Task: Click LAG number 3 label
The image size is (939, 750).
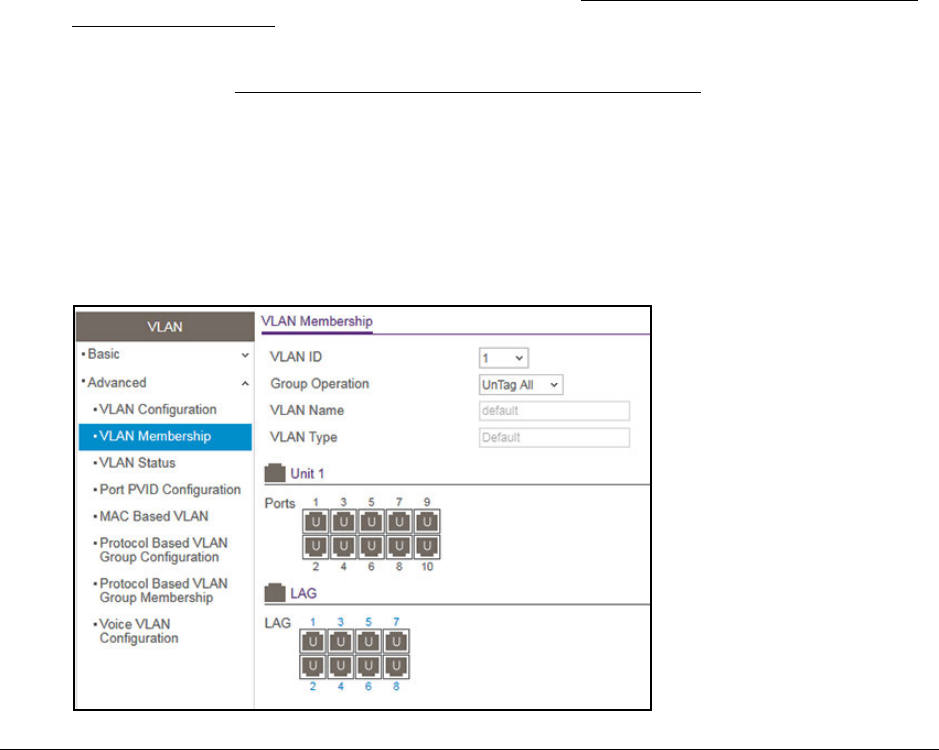Action: 341,622
